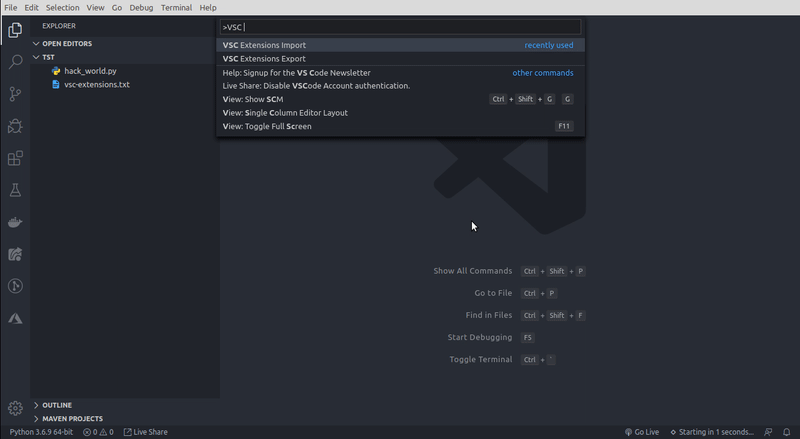Click the text file icon for vsc-extensions.txt
This screenshot has width=800, height=439.
click(x=56, y=85)
